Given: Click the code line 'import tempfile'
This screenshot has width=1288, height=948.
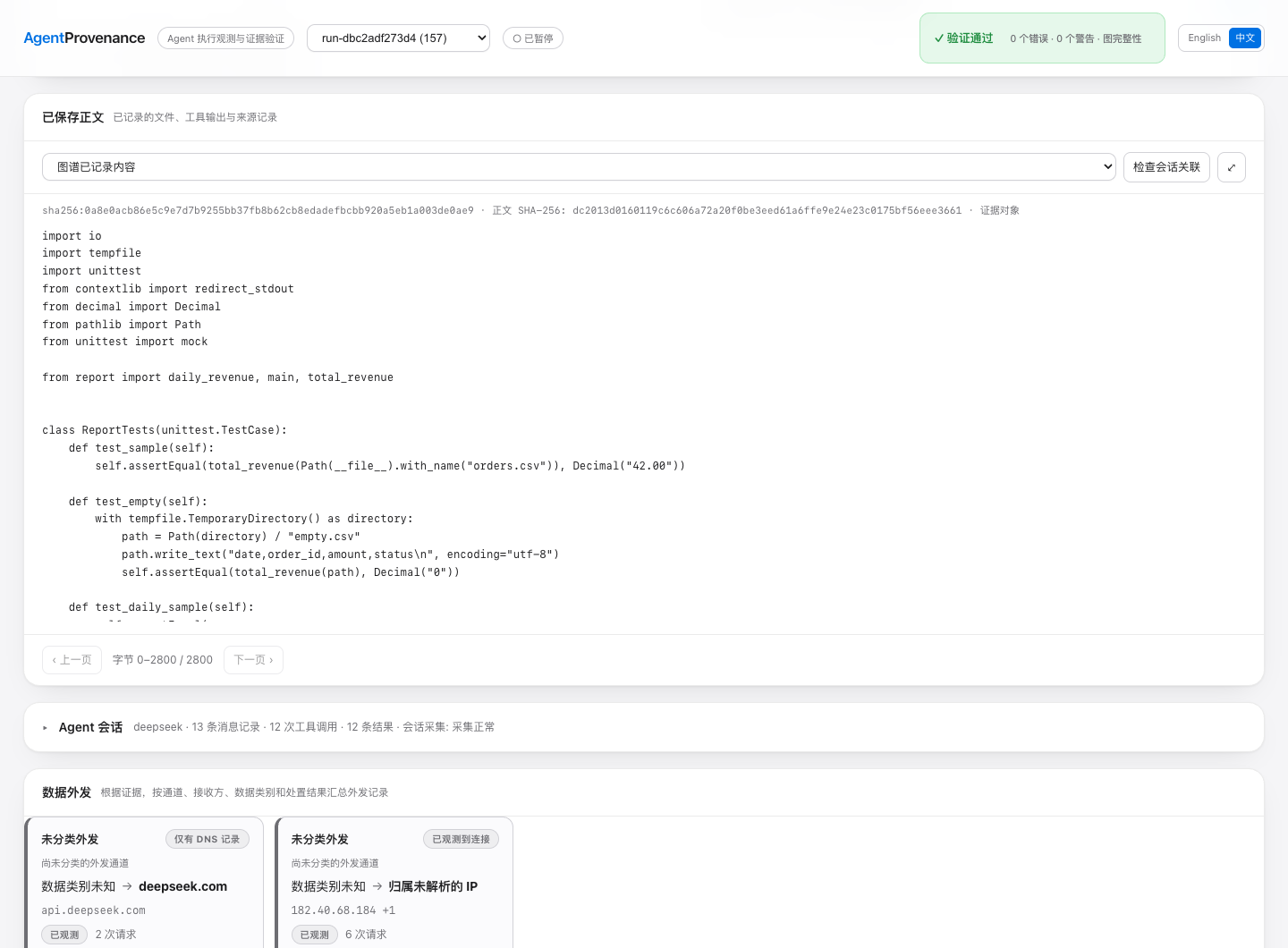Looking at the screenshot, I should [x=91, y=253].
